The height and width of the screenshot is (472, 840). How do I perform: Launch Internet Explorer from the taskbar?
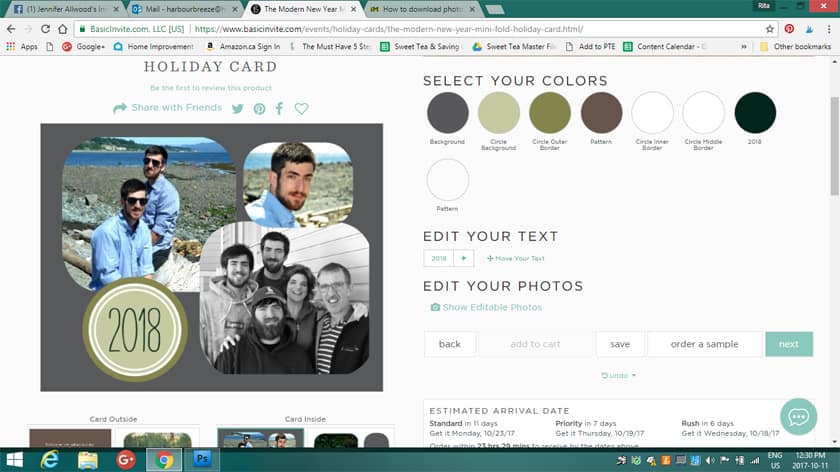pyautogui.click(x=50, y=460)
